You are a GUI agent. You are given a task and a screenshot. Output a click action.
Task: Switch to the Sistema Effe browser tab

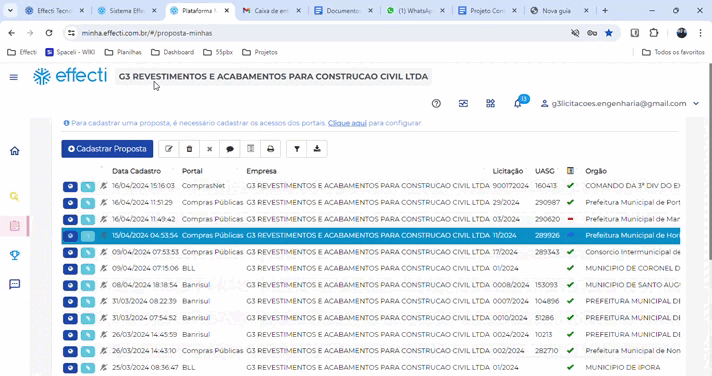[x=126, y=10]
